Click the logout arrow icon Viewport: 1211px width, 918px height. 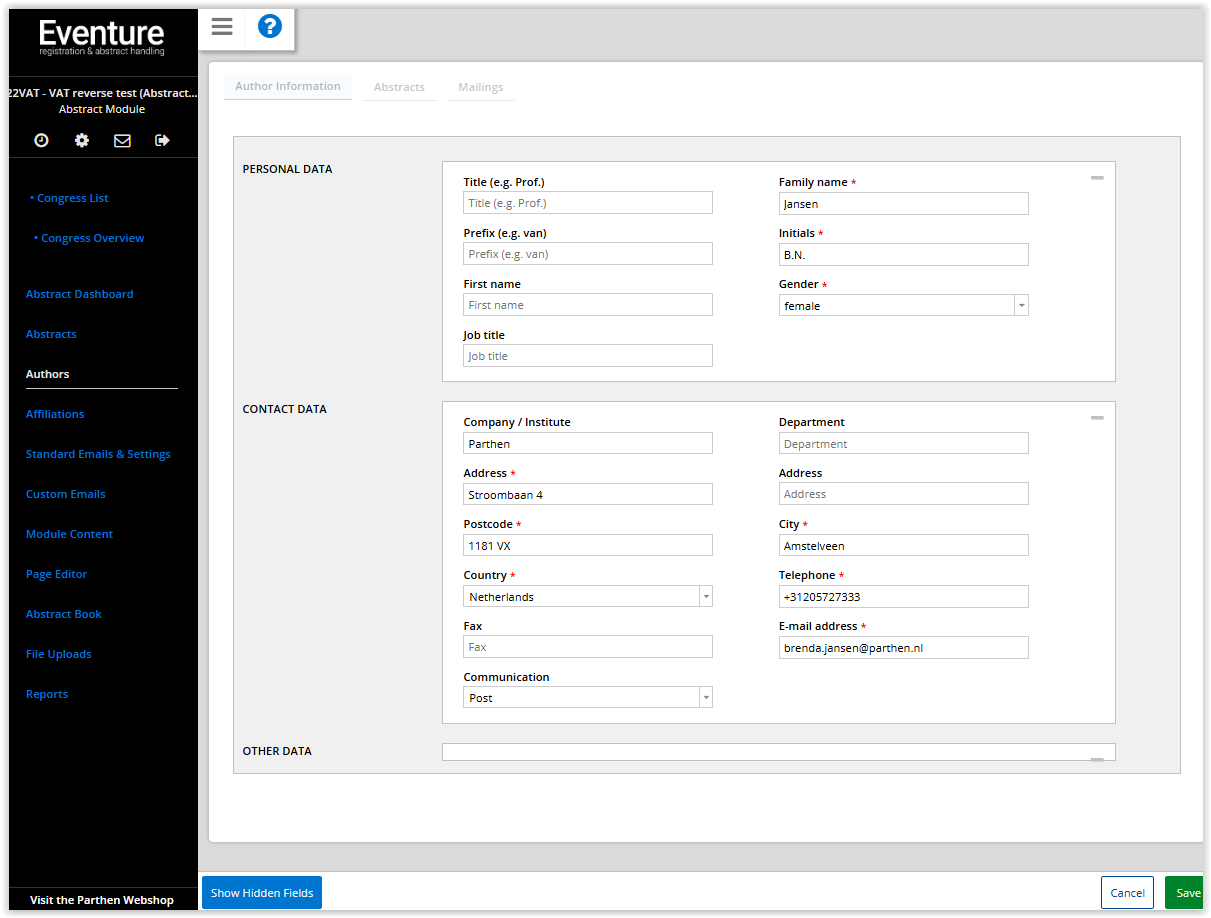tap(162, 141)
